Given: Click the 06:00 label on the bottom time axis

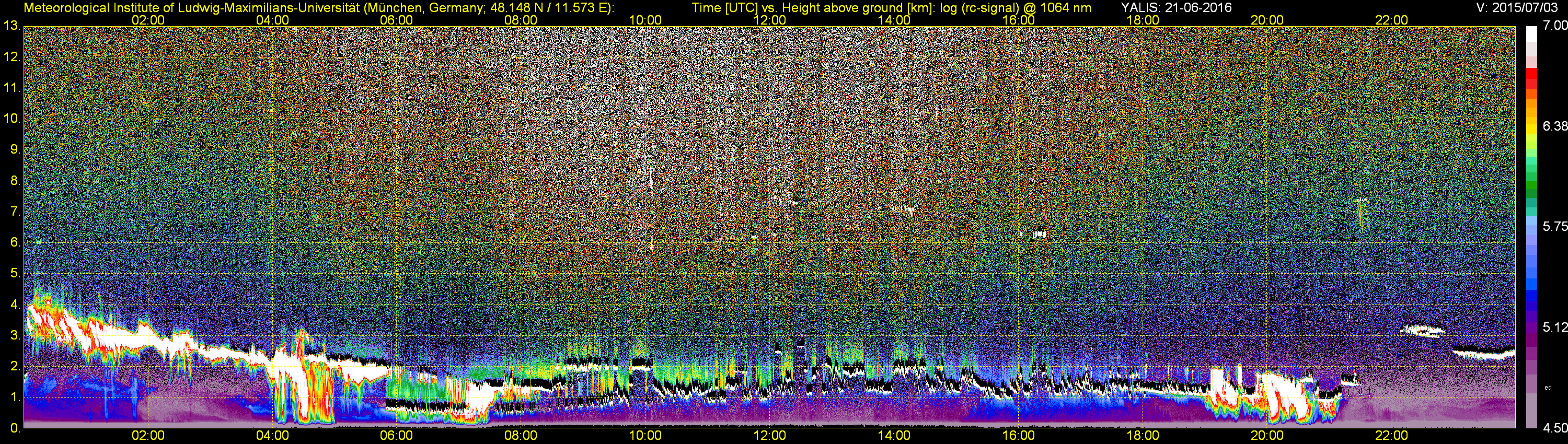Looking at the screenshot, I should click(396, 436).
